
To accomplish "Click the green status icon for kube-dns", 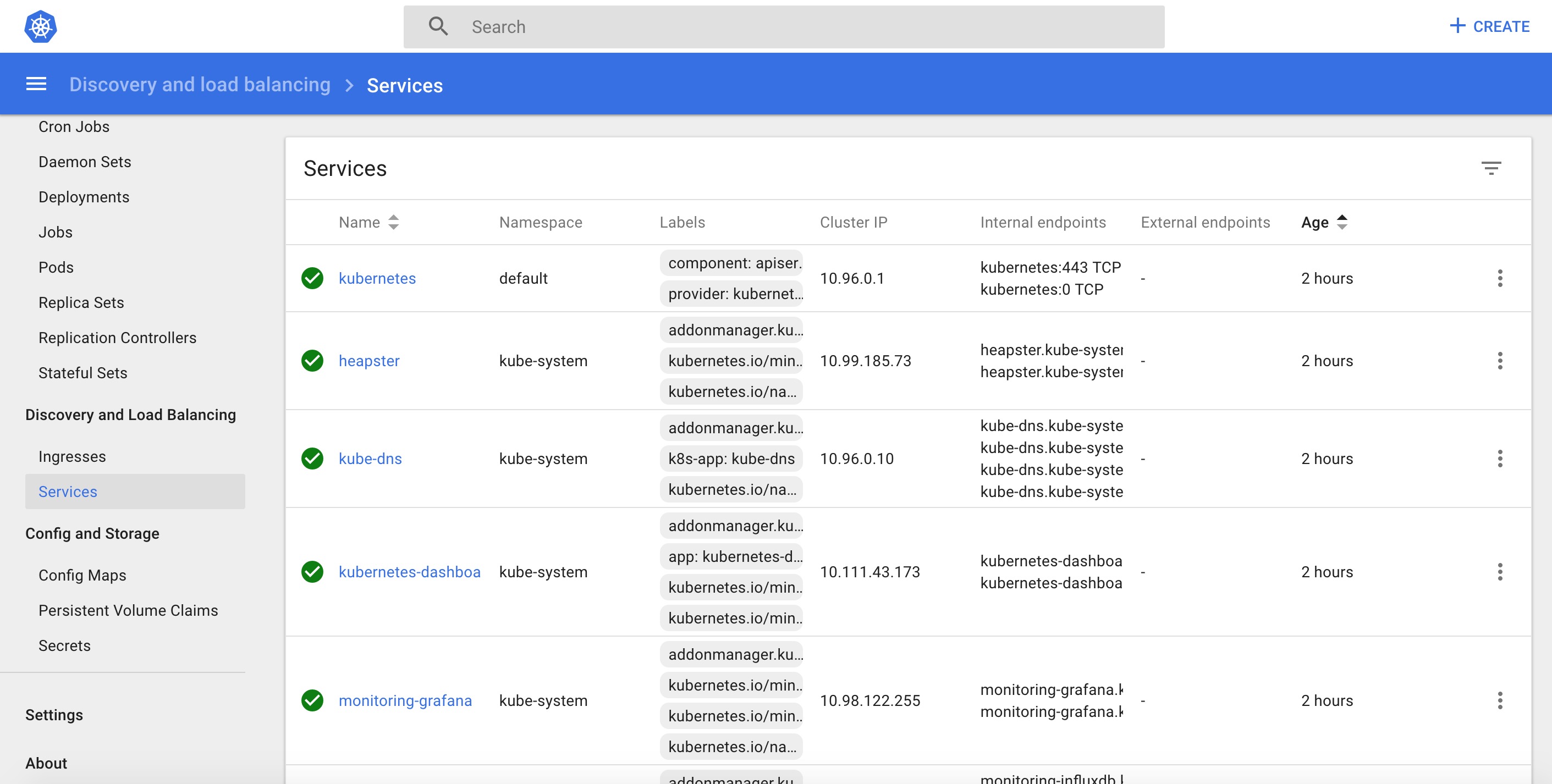I will pyautogui.click(x=313, y=458).
